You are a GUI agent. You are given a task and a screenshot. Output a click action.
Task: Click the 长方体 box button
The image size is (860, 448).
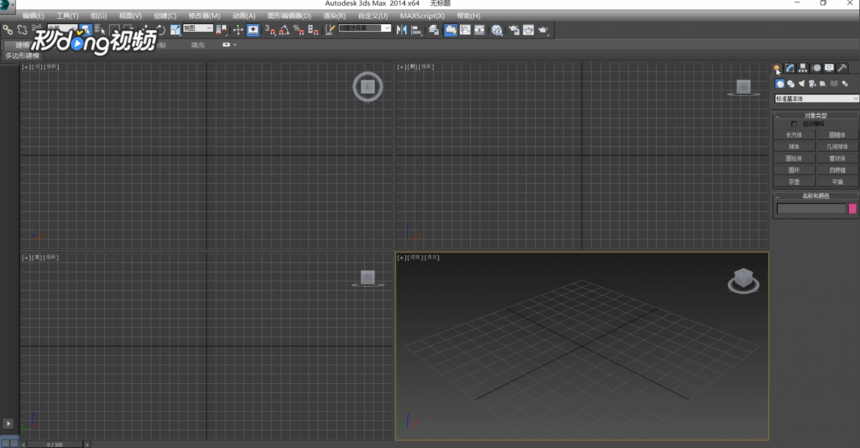tap(794, 135)
